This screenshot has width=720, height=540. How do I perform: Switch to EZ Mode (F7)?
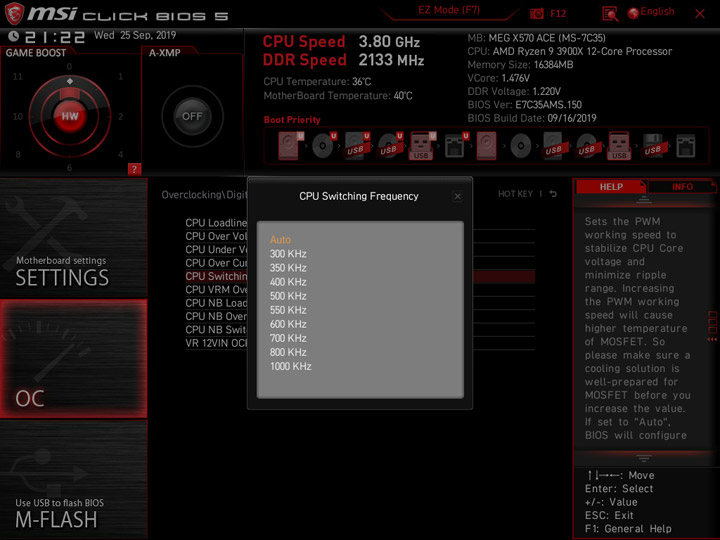449,10
